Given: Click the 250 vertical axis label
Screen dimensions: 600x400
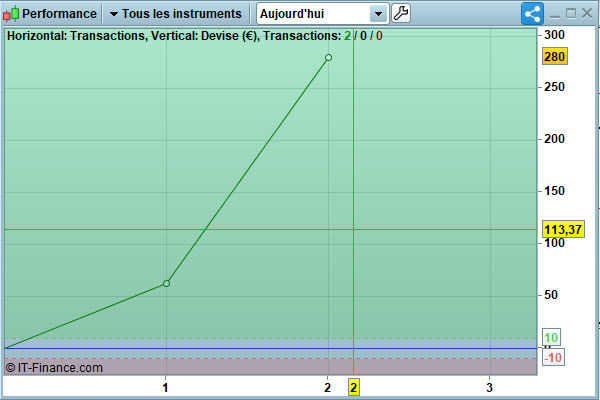Looking at the screenshot, I should point(554,87).
